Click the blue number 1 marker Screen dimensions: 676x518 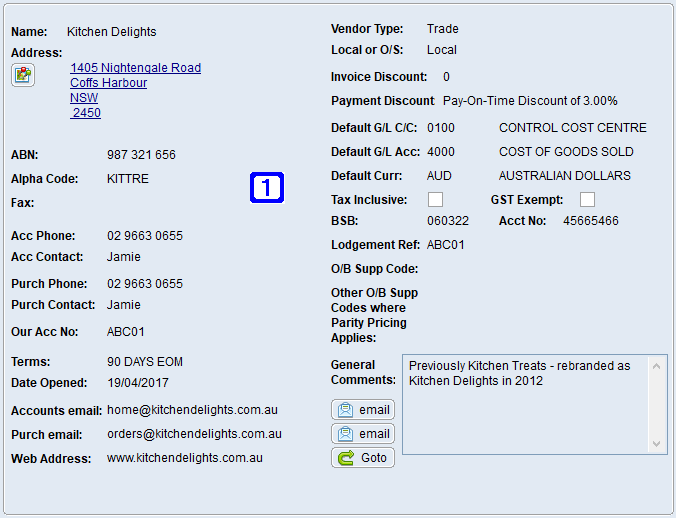[x=267, y=187]
